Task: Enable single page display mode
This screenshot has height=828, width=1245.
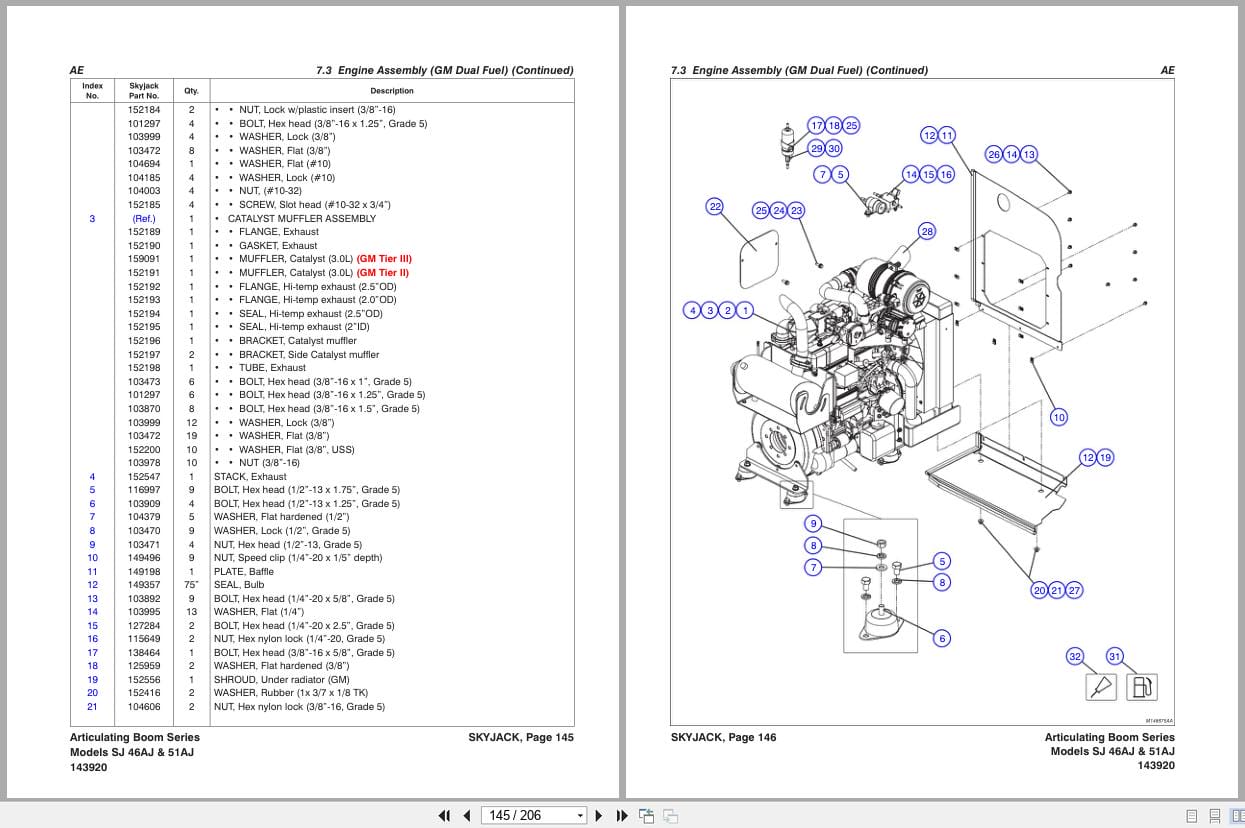Action: click(x=1192, y=816)
